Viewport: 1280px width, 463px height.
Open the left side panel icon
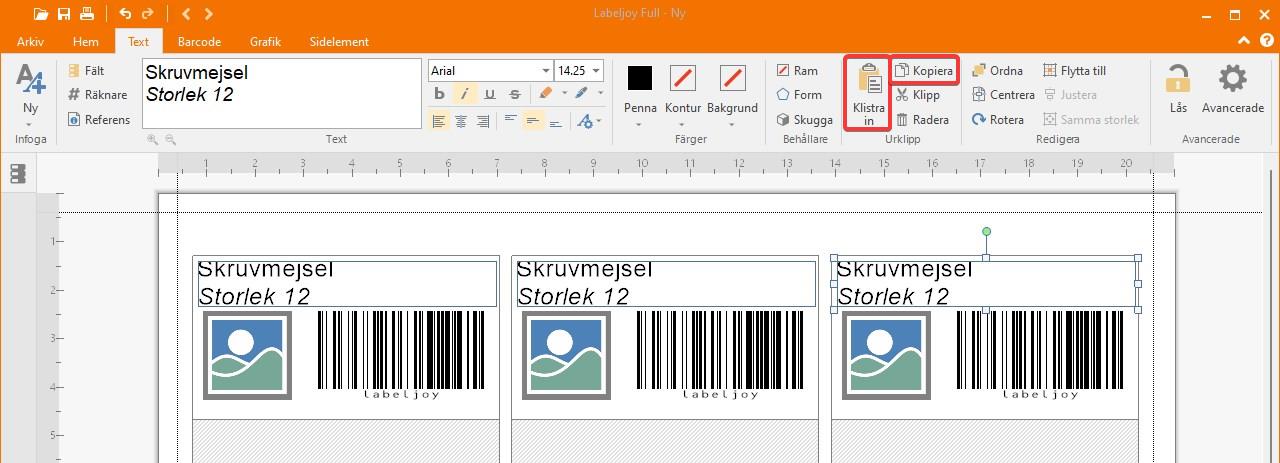(18, 174)
